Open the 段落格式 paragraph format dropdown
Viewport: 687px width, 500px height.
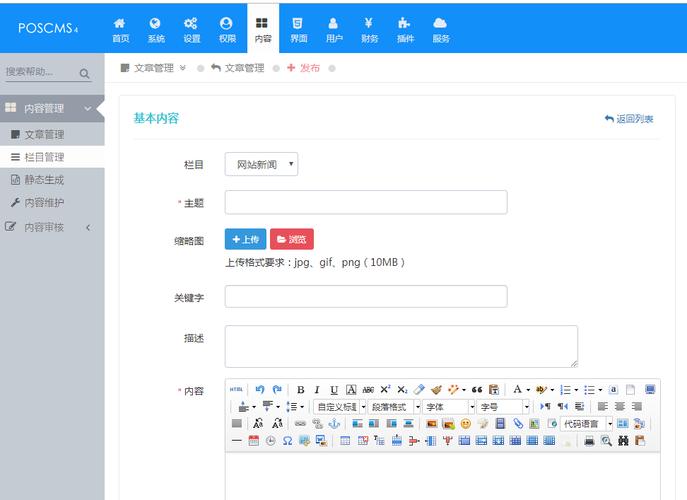pos(395,407)
